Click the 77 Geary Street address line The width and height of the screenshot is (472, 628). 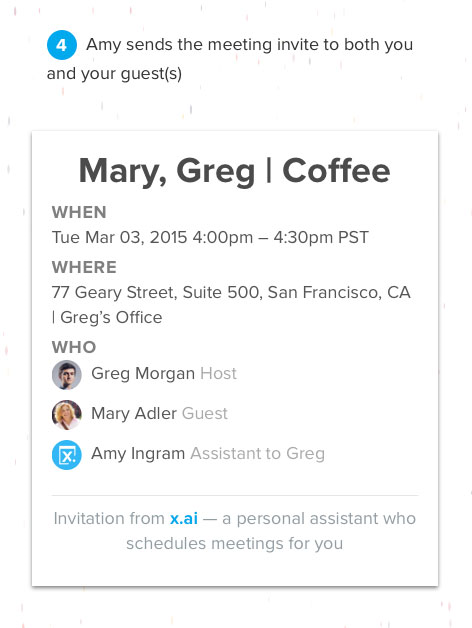pos(231,292)
